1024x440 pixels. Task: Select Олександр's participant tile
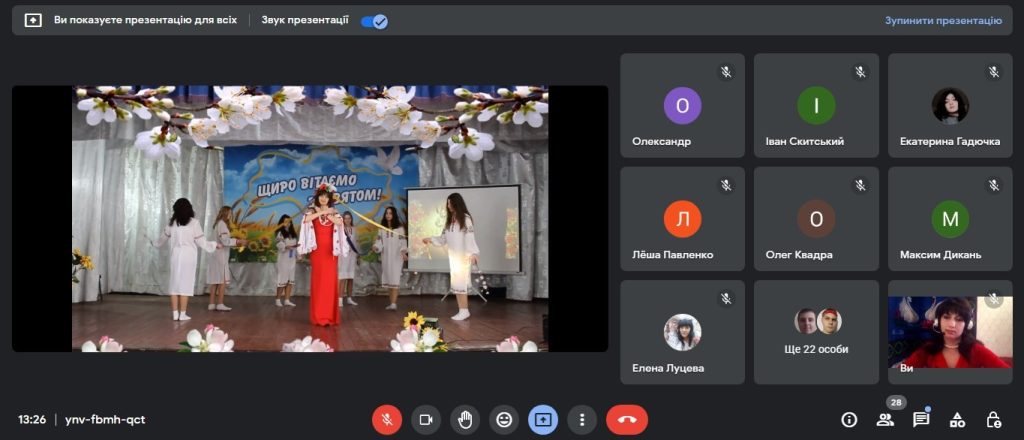click(x=682, y=105)
